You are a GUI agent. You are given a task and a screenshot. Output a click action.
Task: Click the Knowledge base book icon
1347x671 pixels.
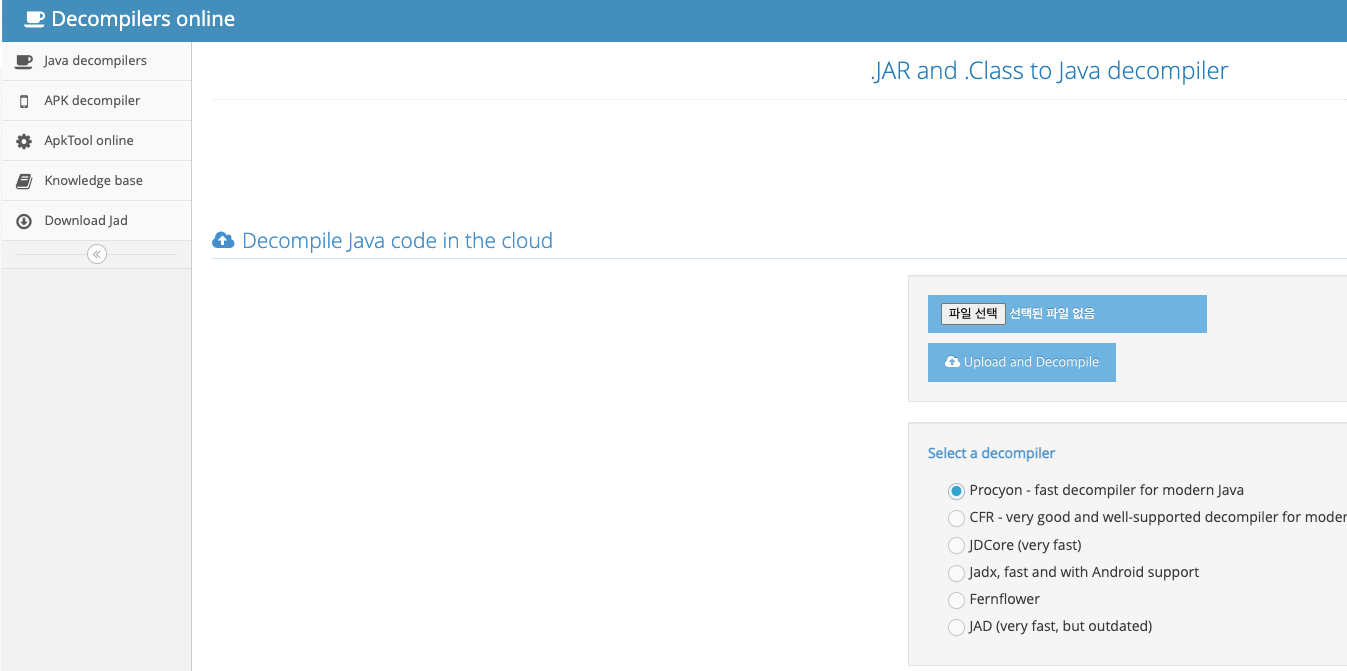pos(24,181)
